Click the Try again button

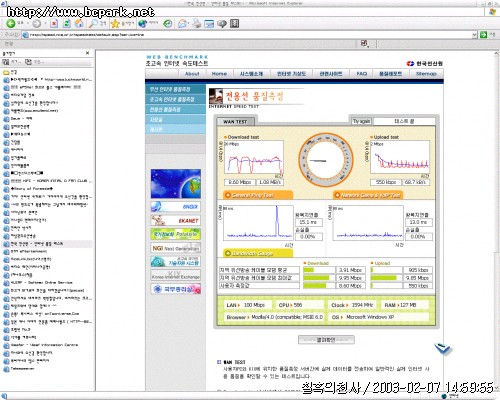coord(361,121)
